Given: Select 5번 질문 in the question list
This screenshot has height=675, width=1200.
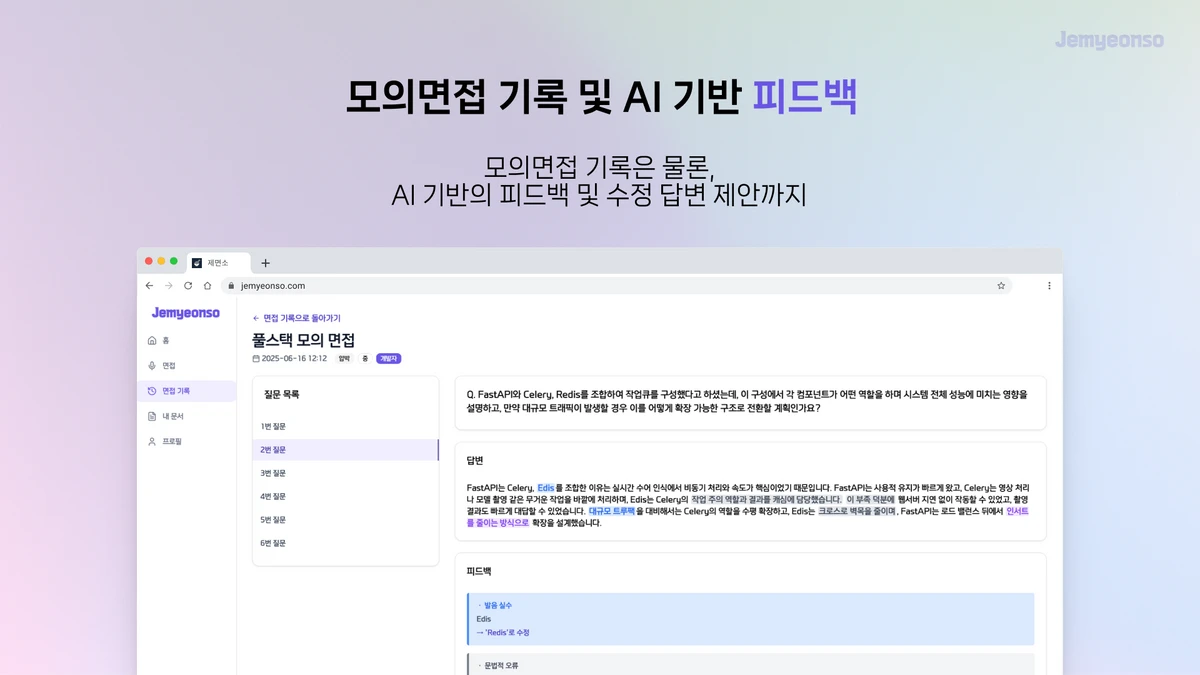Looking at the screenshot, I should pyautogui.click(x=345, y=520).
